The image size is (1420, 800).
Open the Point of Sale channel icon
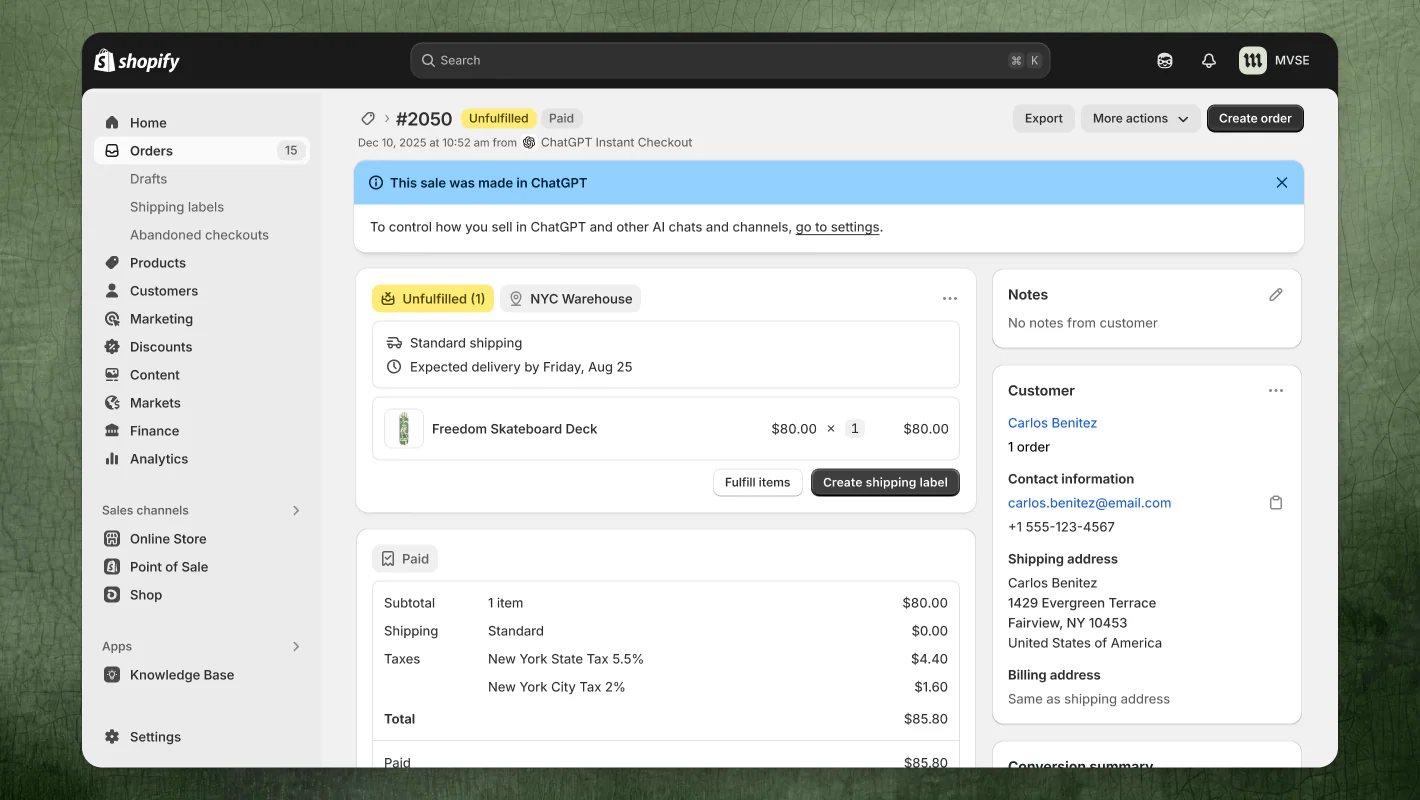[112, 566]
